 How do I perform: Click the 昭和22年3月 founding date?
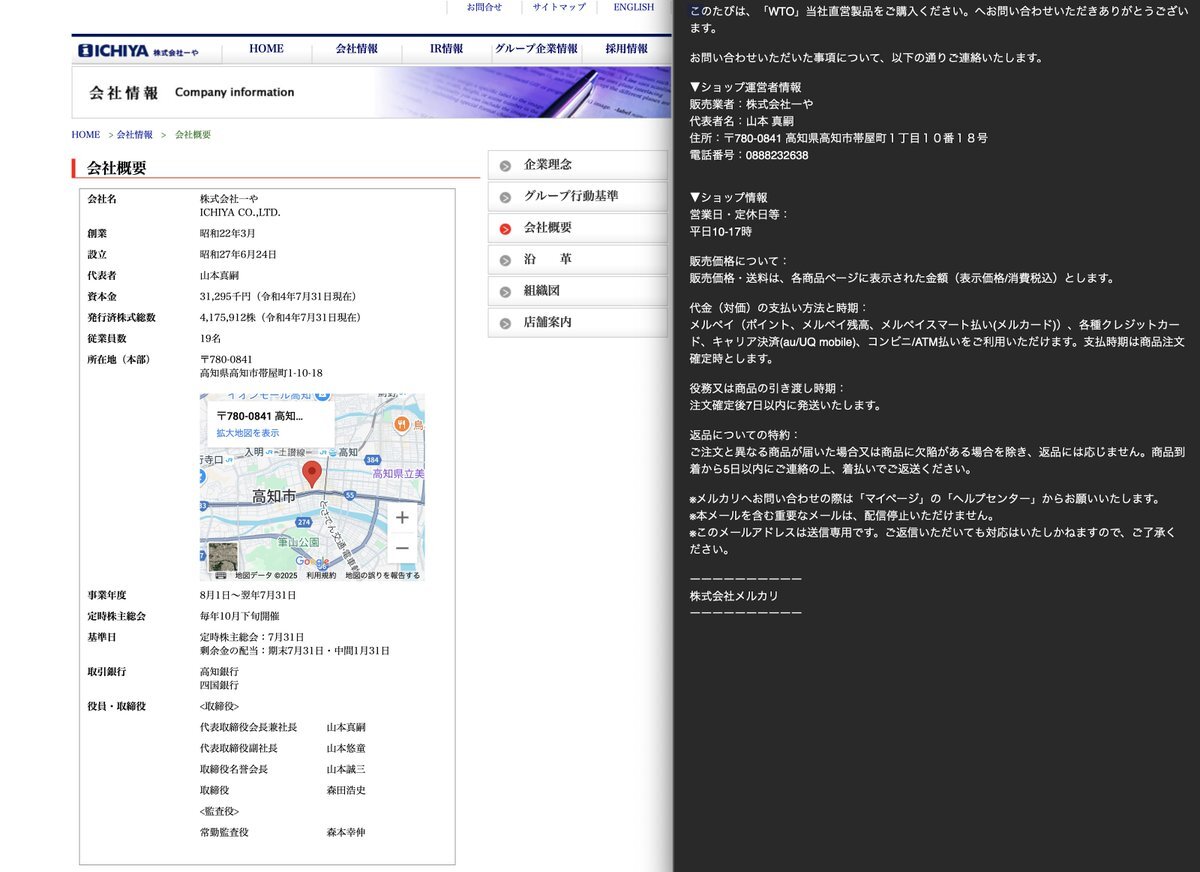pyautogui.click(x=230, y=233)
